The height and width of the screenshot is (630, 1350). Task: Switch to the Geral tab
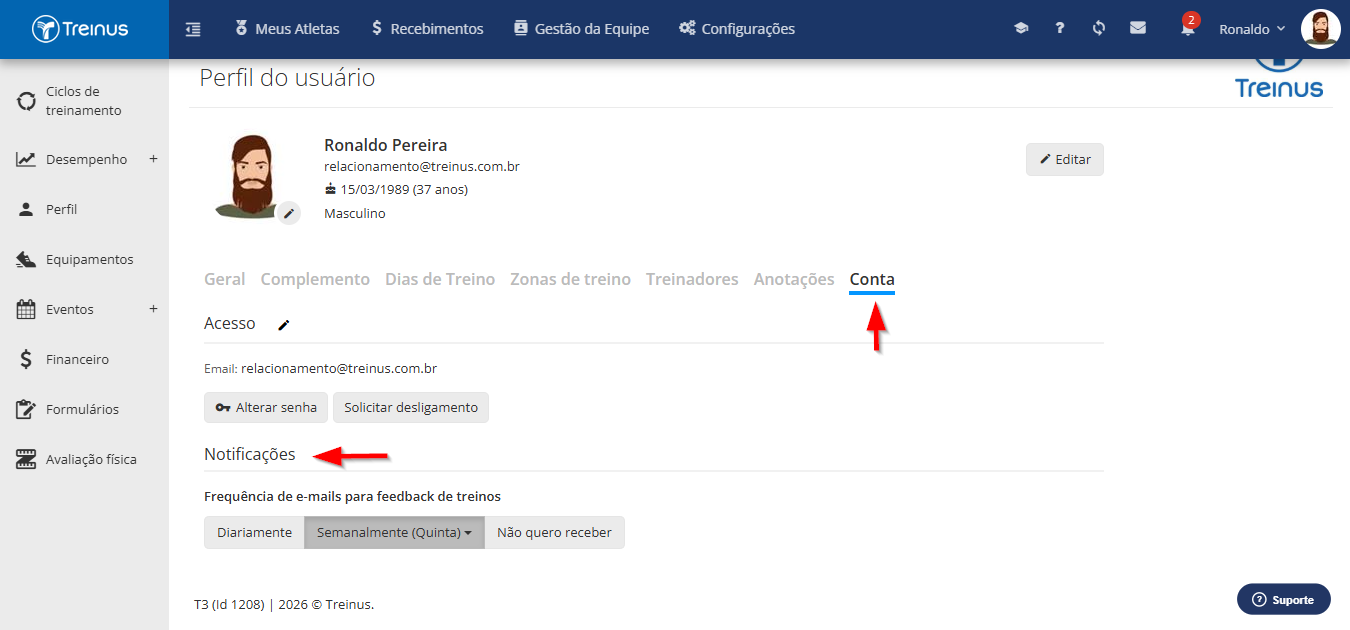tap(225, 279)
